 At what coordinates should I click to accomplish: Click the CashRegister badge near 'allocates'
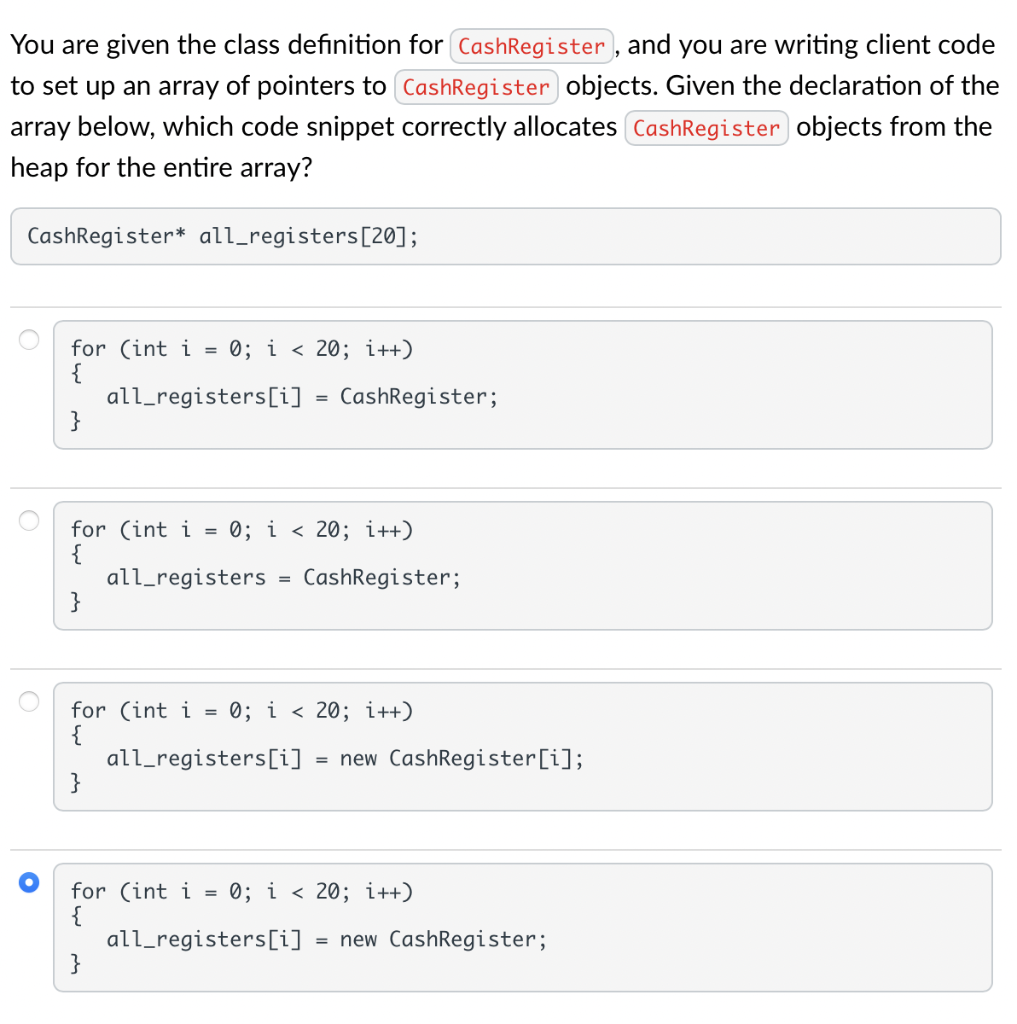706,128
